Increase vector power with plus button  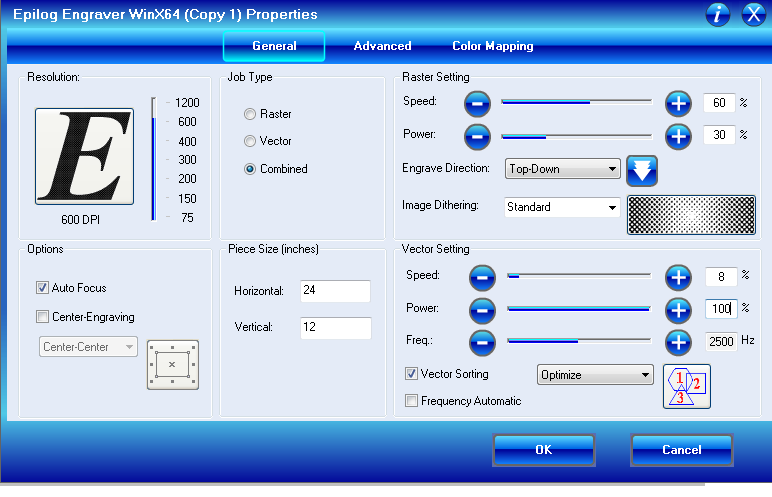[678, 310]
